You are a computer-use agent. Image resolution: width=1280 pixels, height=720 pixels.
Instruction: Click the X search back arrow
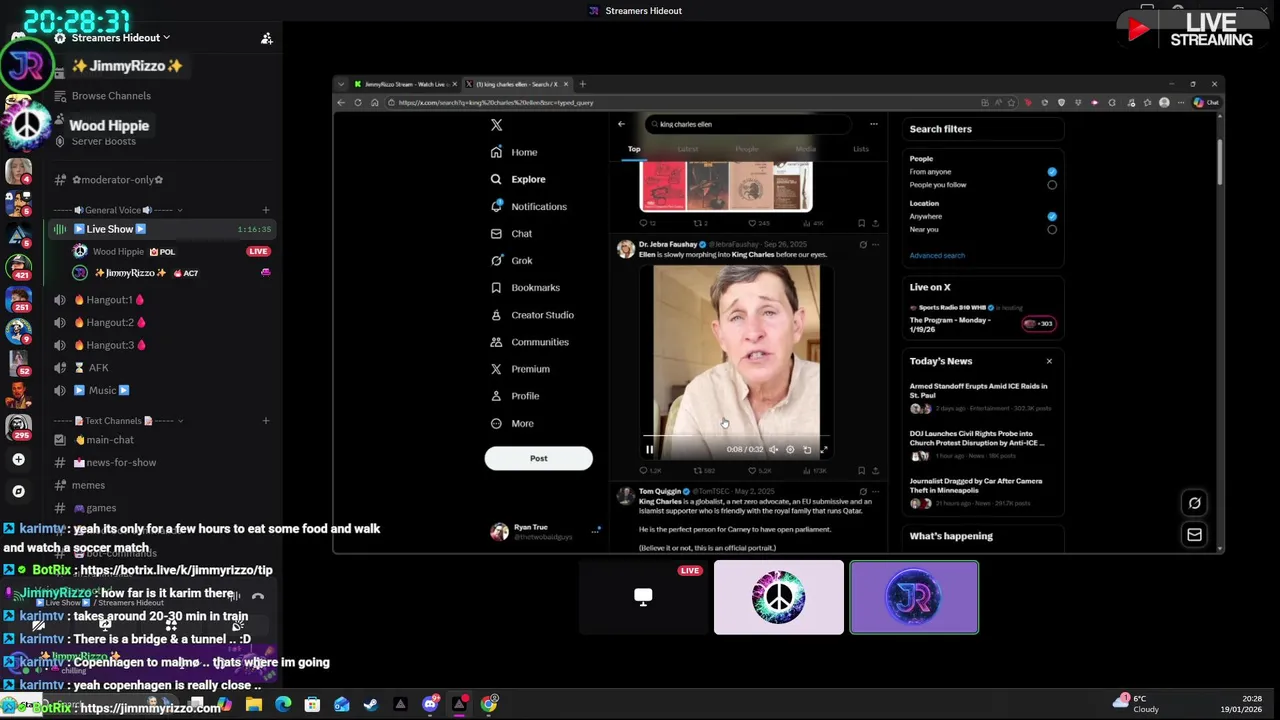click(x=621, y=124)
